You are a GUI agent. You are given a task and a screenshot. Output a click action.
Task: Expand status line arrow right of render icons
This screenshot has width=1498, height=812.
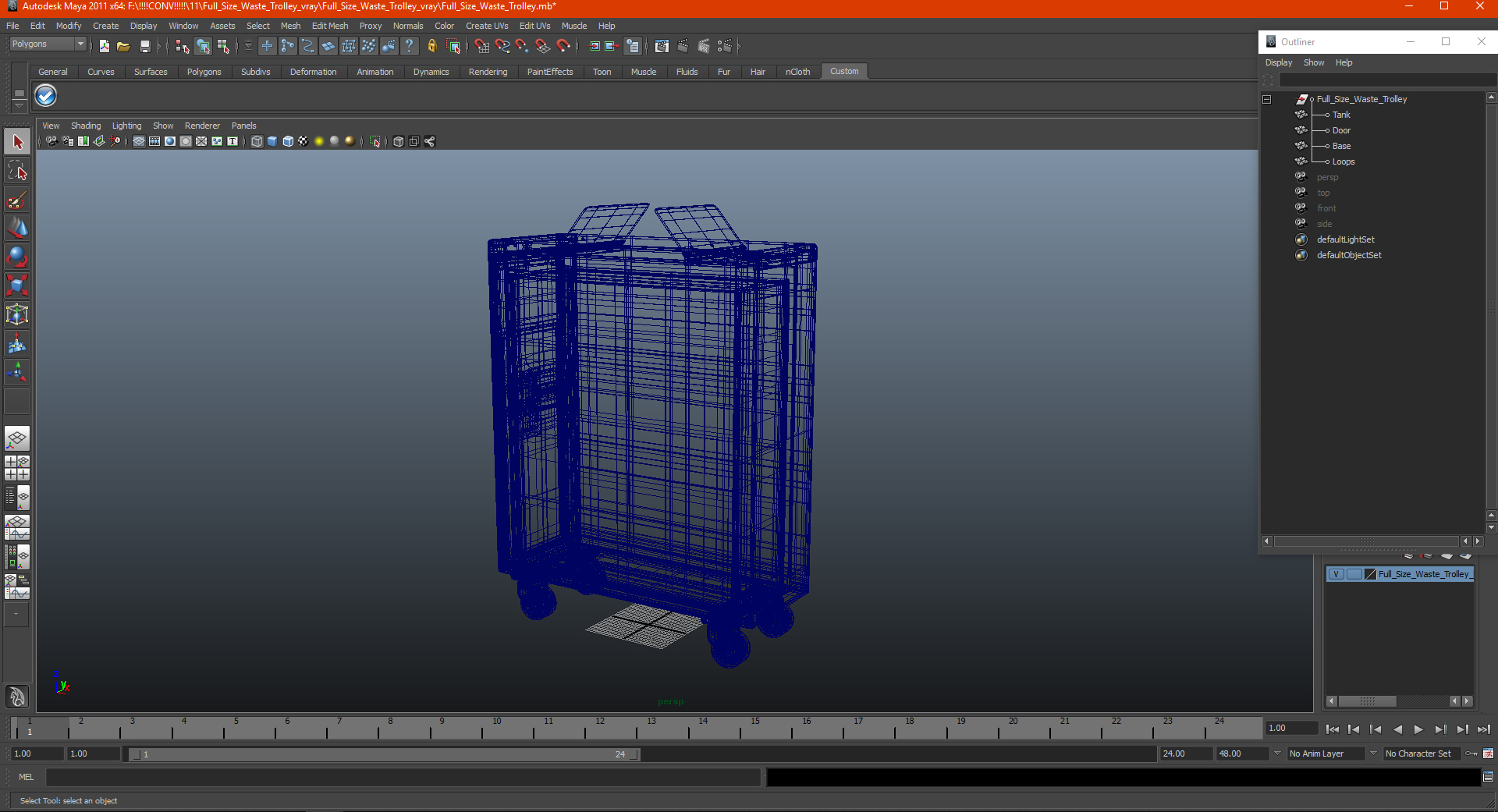pyautogui.click(x=738, y=47)
